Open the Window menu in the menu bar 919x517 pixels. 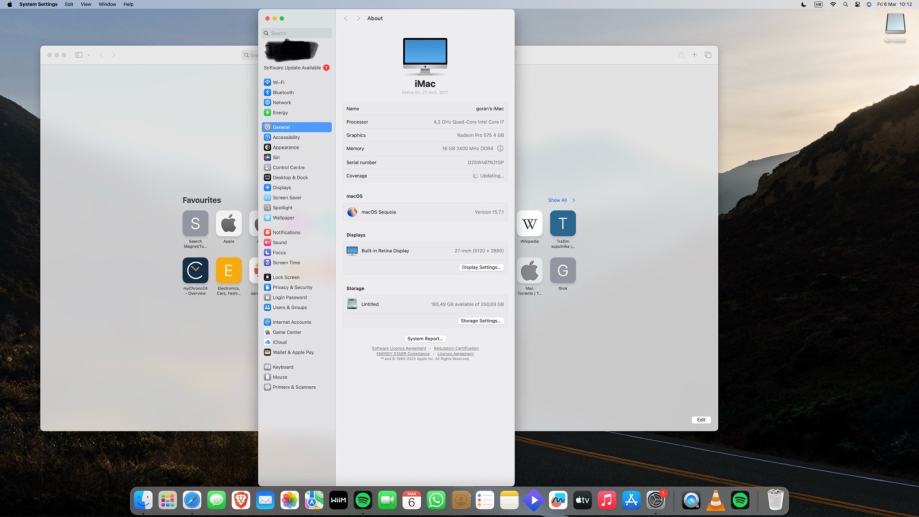(x=106, y=4)
